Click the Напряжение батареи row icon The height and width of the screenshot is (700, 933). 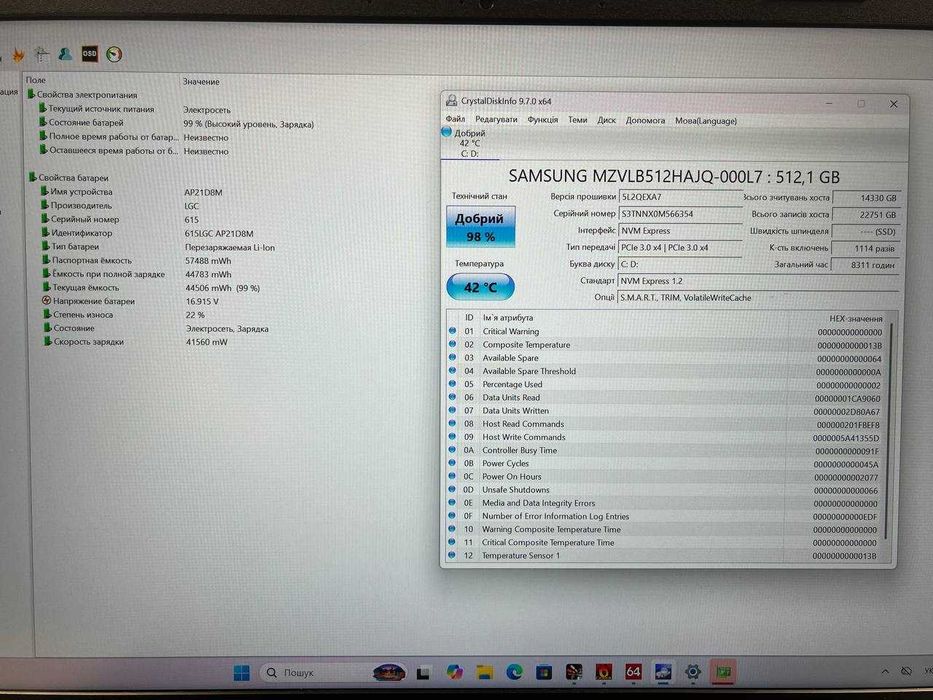[x=46, y=301]
